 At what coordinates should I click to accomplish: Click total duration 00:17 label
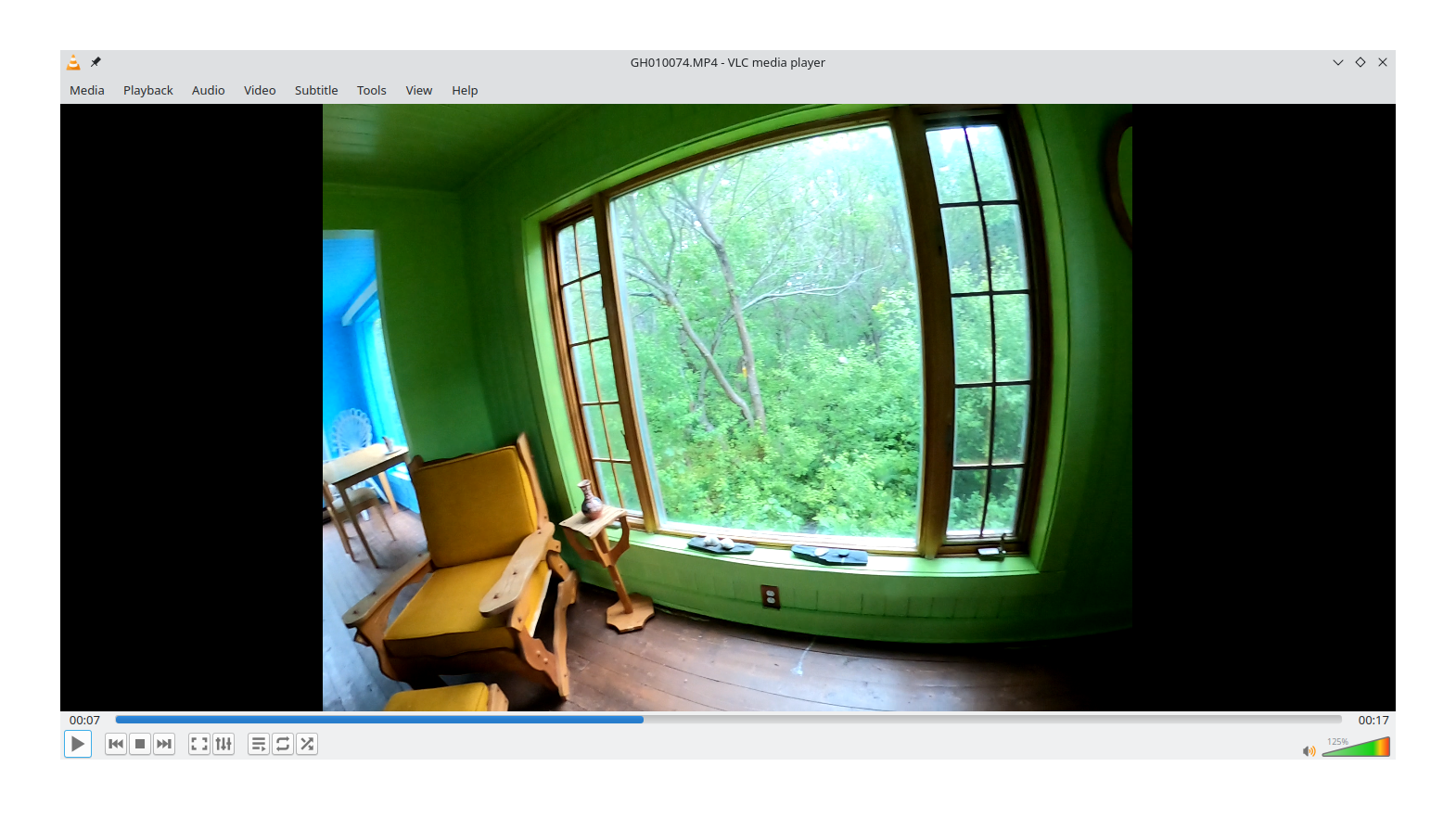[x=1373, y=720]
